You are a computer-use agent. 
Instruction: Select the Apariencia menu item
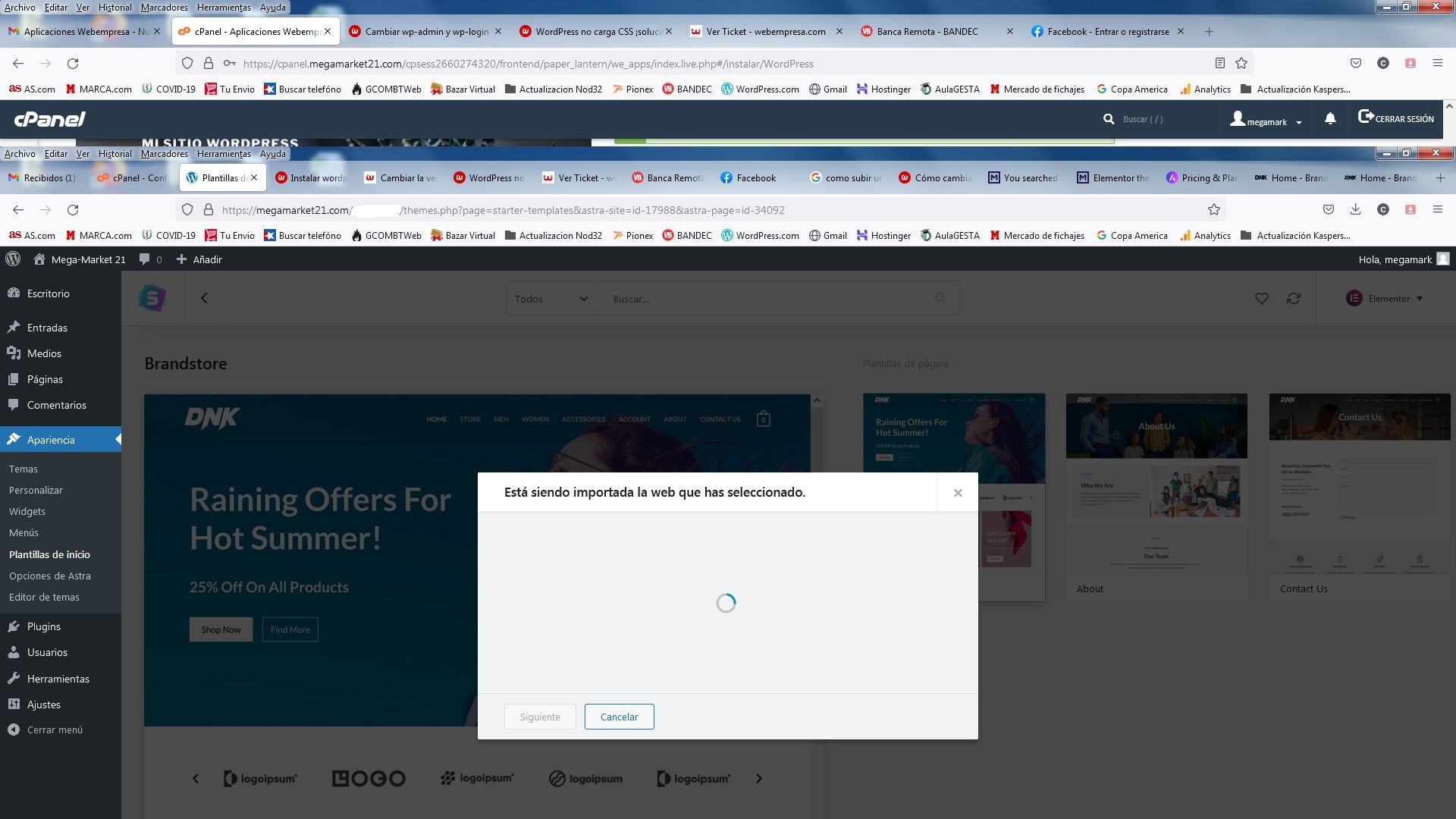point(61,440)
